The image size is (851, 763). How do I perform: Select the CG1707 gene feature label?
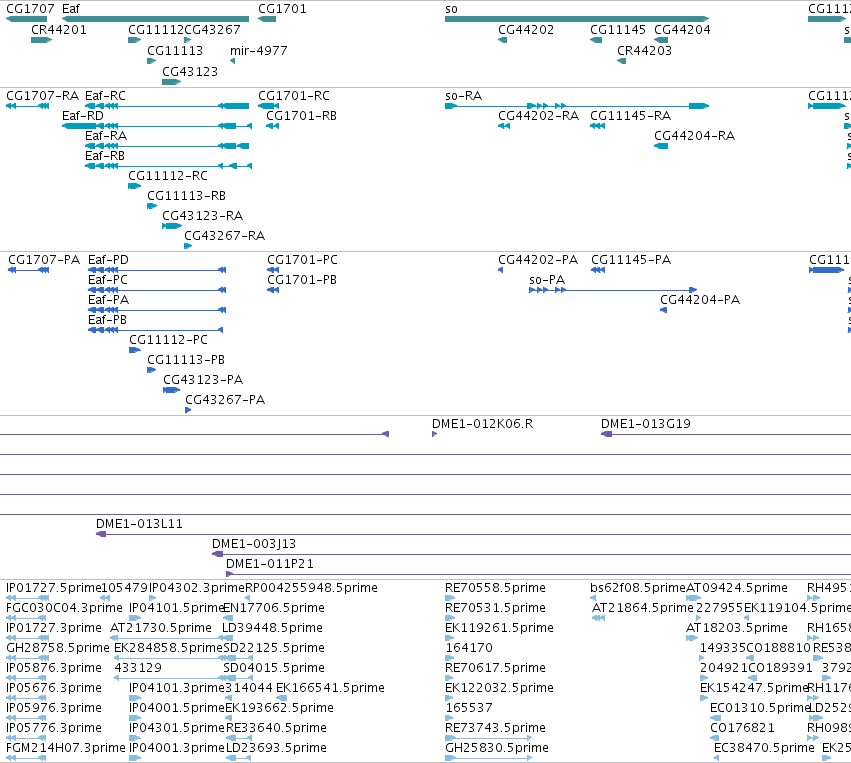click(30, 9)
